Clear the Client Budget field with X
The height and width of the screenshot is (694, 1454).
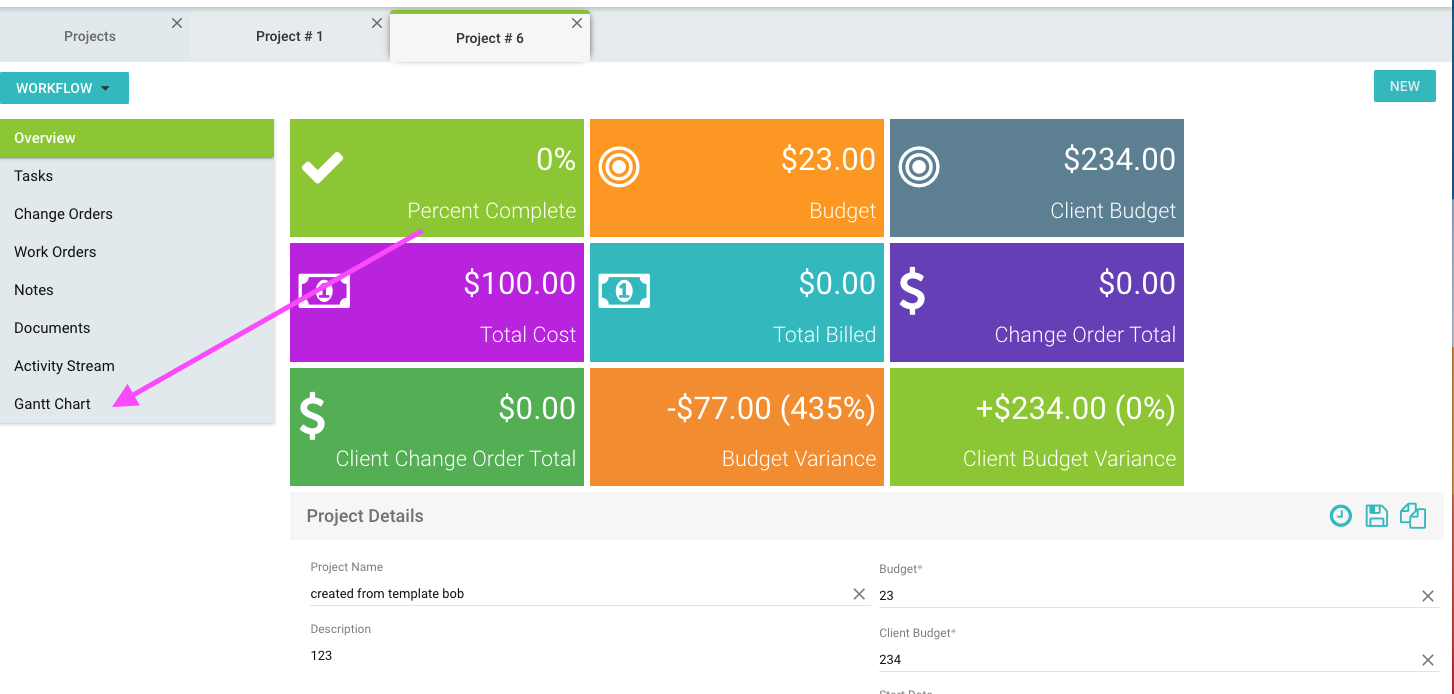[1428, 660]
